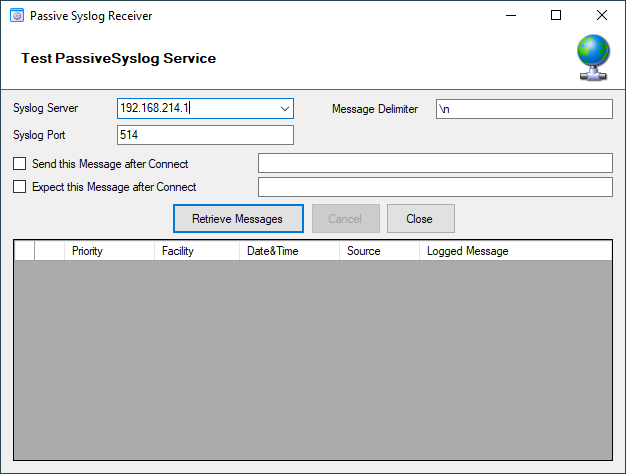626x474 pixels.
Task: Close the window with the title bar X
Action: (x=601, y=16)
